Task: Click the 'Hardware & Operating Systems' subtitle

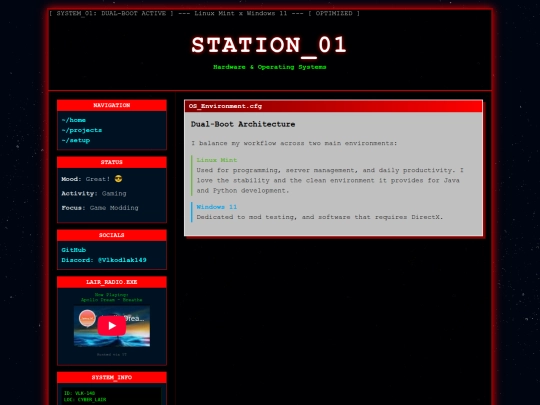Action: click(x=270, y=67)
